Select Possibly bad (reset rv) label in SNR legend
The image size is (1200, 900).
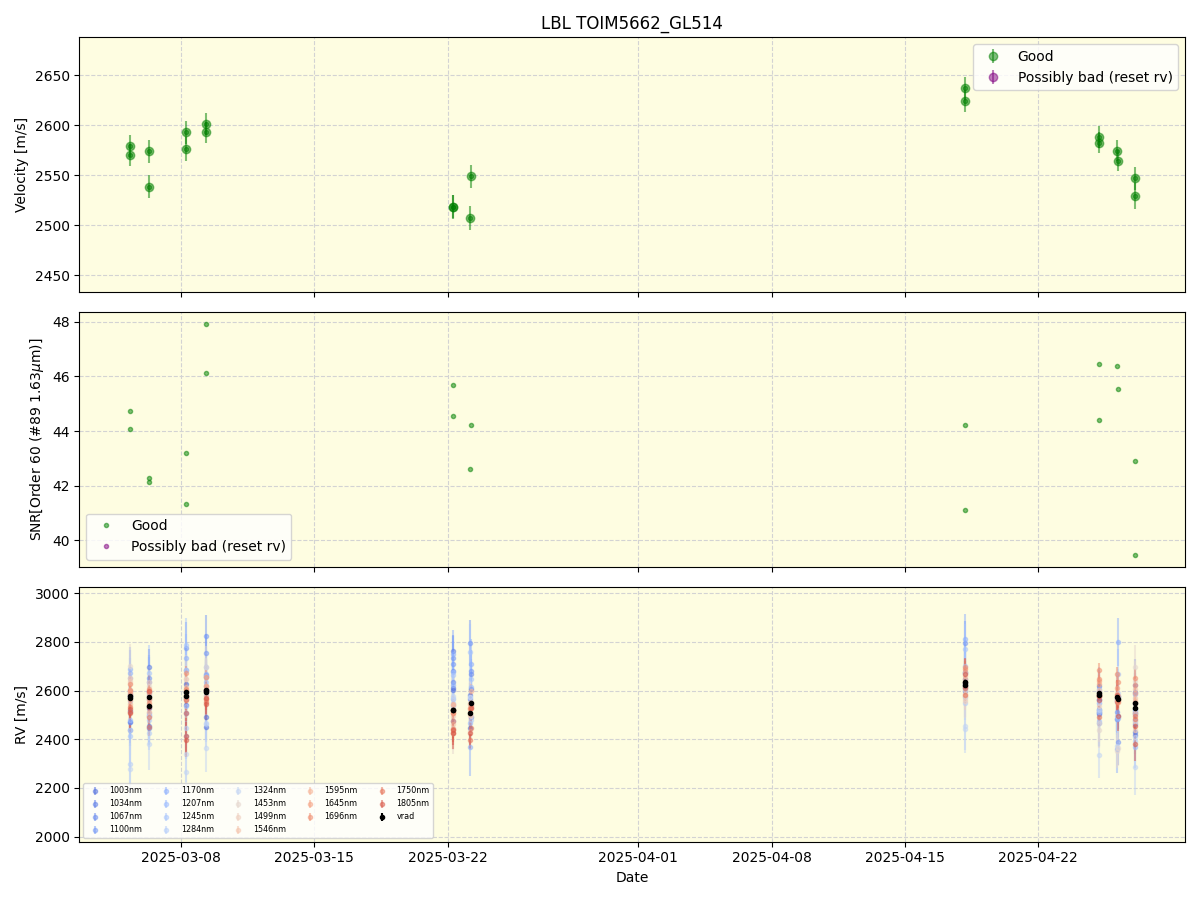click(208, 546)
